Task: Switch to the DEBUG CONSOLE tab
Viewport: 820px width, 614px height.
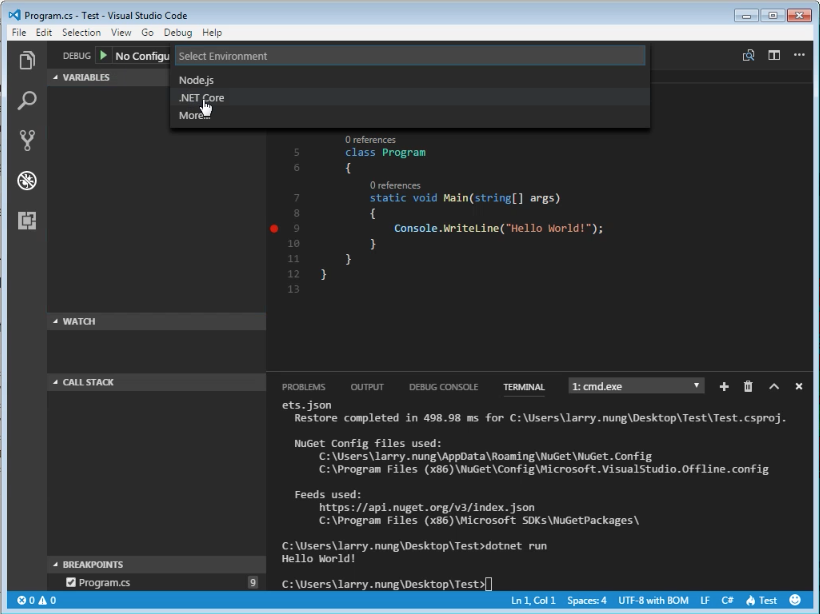Action: coord(443,387)
